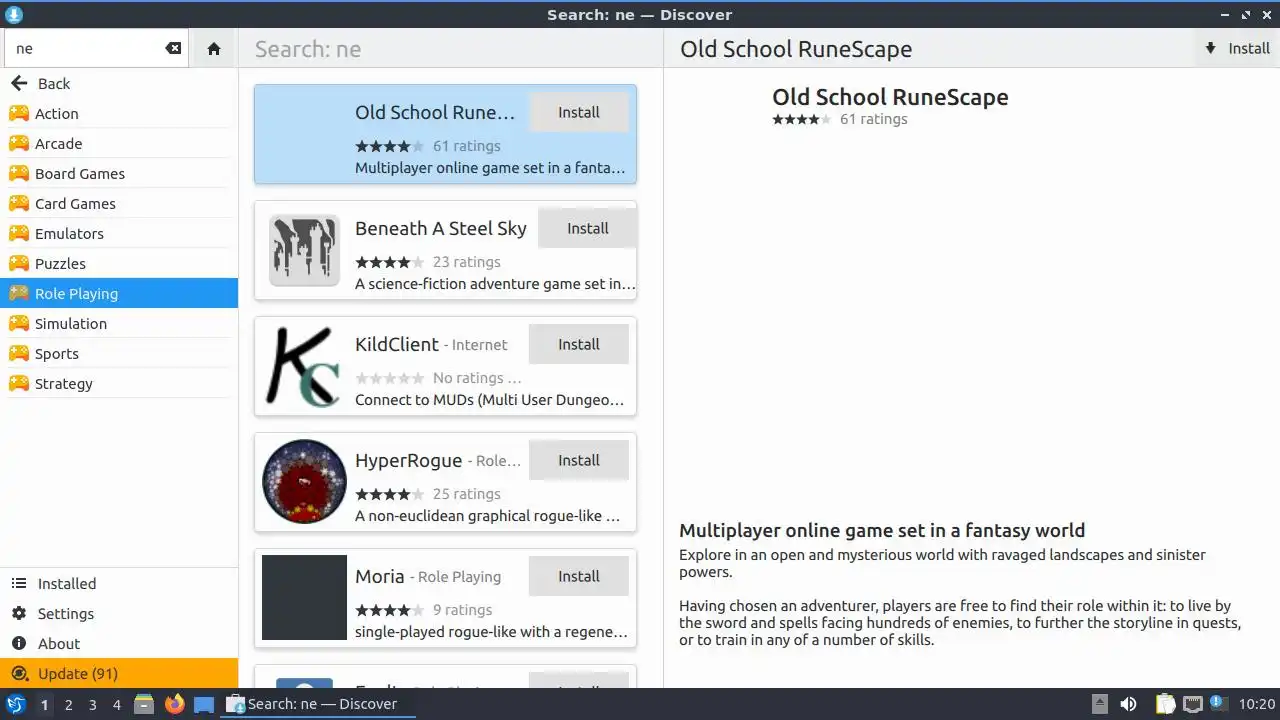Select the Strategy category
Image resolution: width=1280 pixels, height=720 pixels.
(x=119, y=383)
